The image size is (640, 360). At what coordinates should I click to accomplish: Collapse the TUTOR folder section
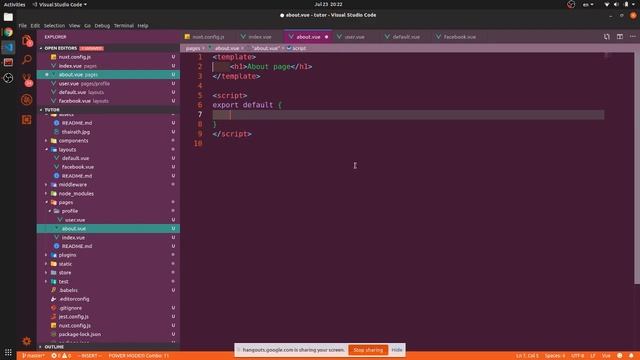pyautogui.click(x=52, y=110)
